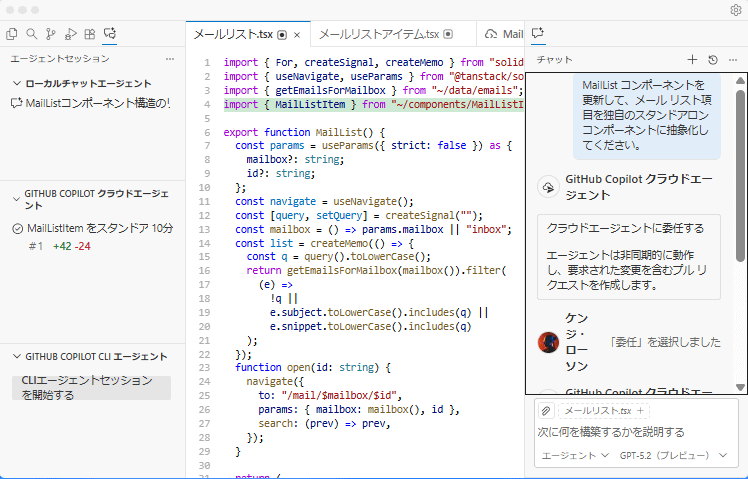
Task: Start a new chat with plus icon
Action: coord(692,60)
